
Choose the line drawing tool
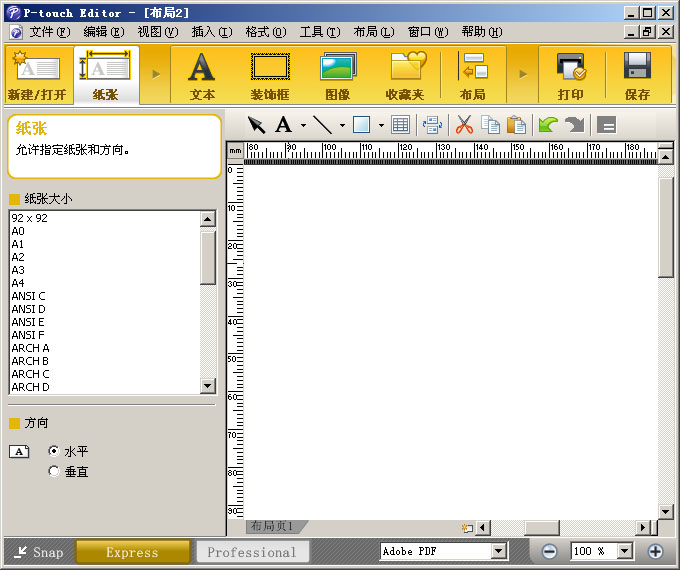coord(323,125)
